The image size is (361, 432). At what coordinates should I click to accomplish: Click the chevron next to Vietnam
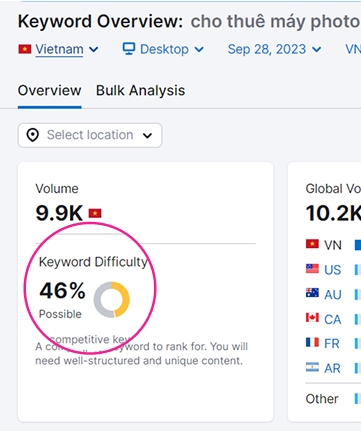coord(94,50)
